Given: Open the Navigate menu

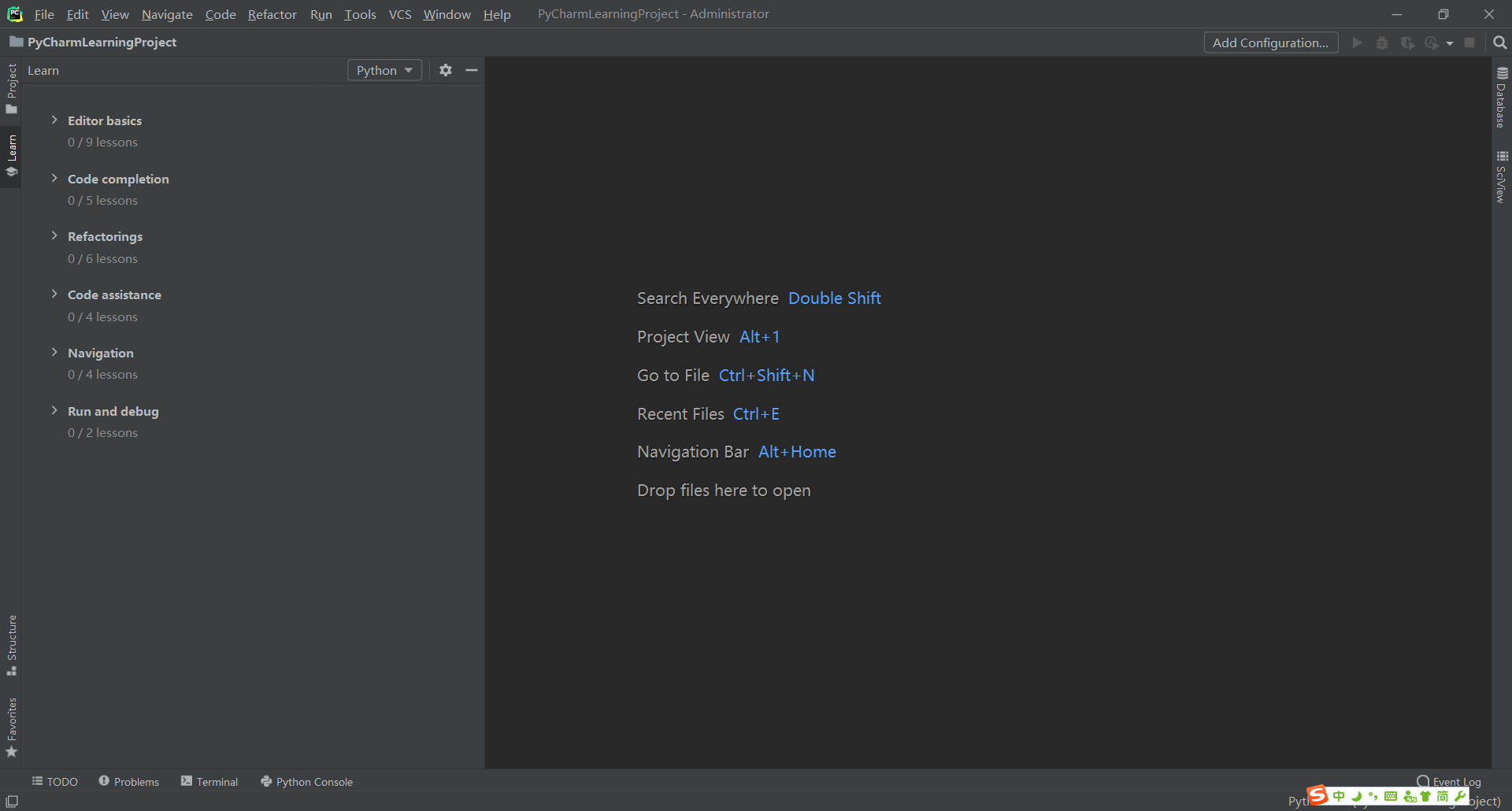Looking at the screenshot, I should click(x=167, y=14).
